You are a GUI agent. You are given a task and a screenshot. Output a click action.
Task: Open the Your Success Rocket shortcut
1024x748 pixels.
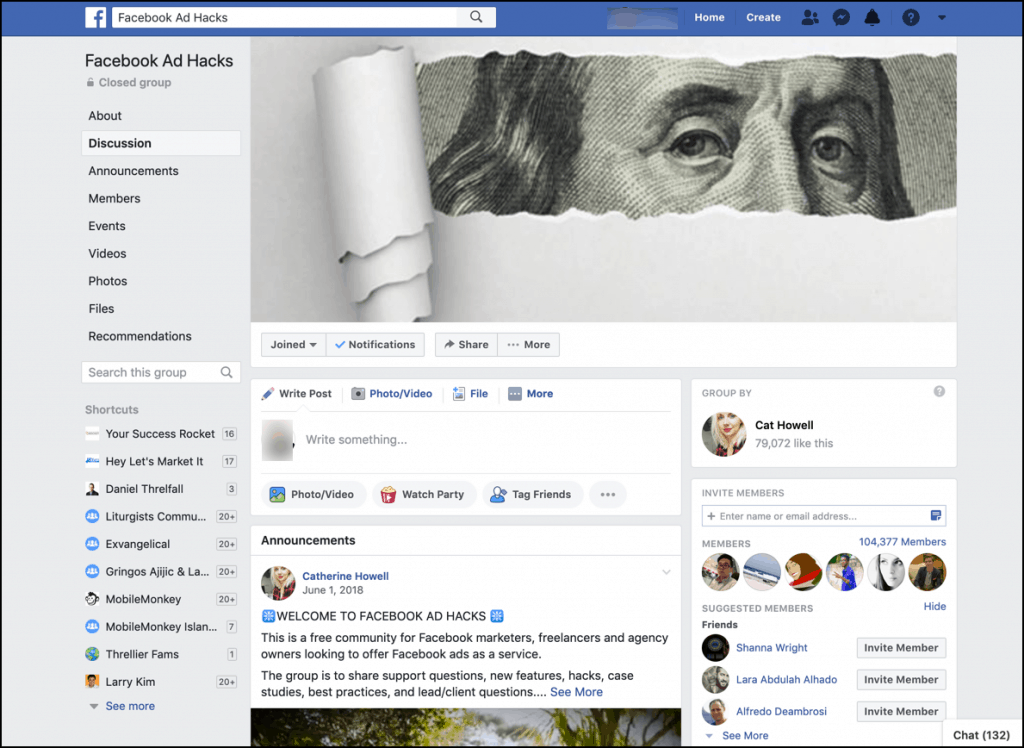coord(161,434)
